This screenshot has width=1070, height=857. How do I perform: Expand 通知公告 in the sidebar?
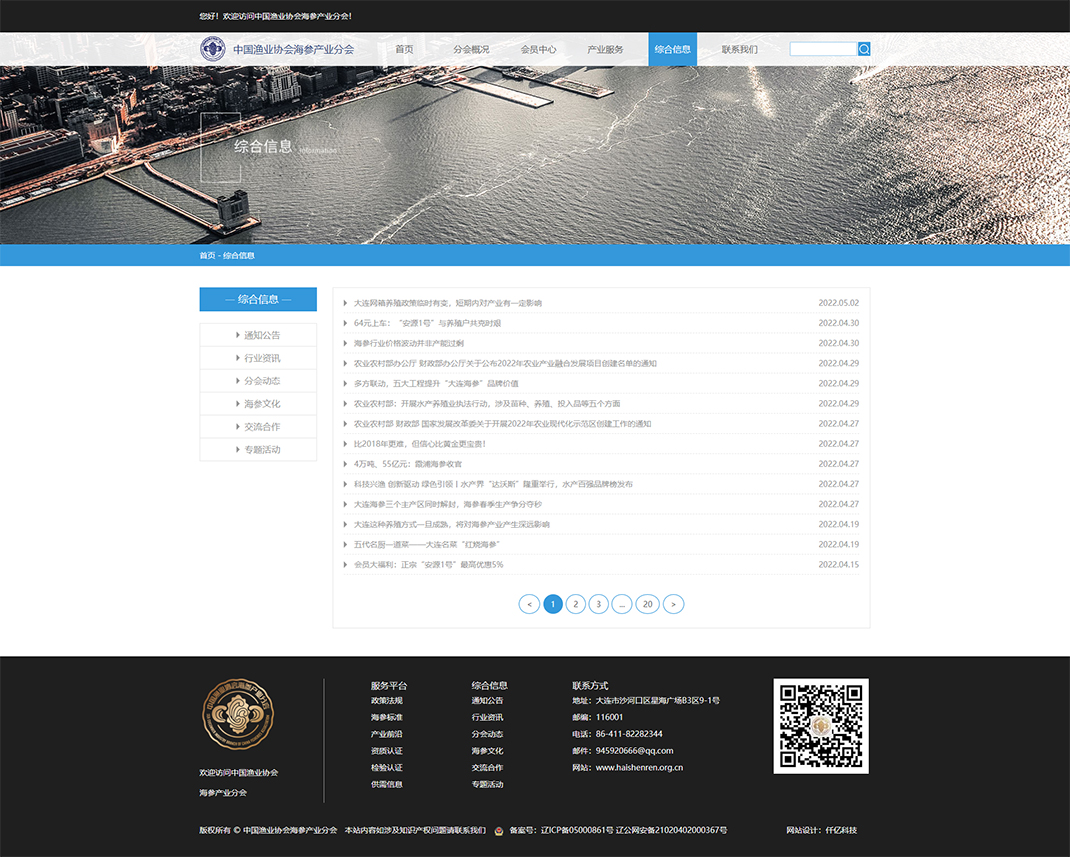[x=261, y=335]
